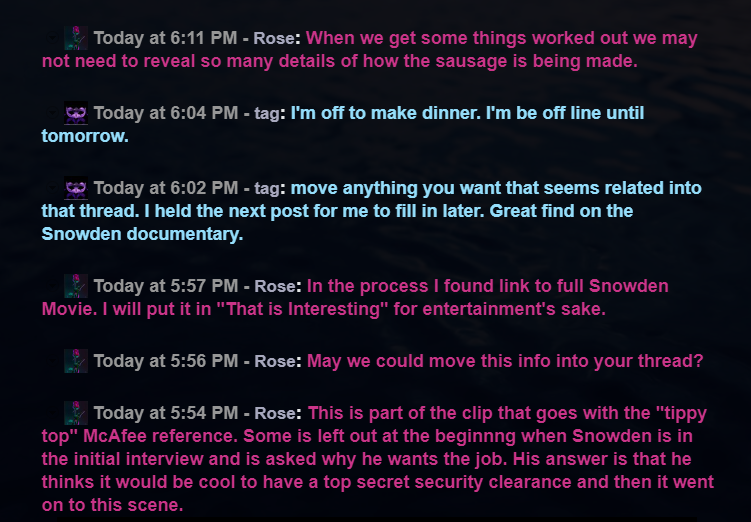This screenshot has width=751, height=522.
Task: Click the "Today at 6:02 PM" timestamp
Action: click(165, 188)
